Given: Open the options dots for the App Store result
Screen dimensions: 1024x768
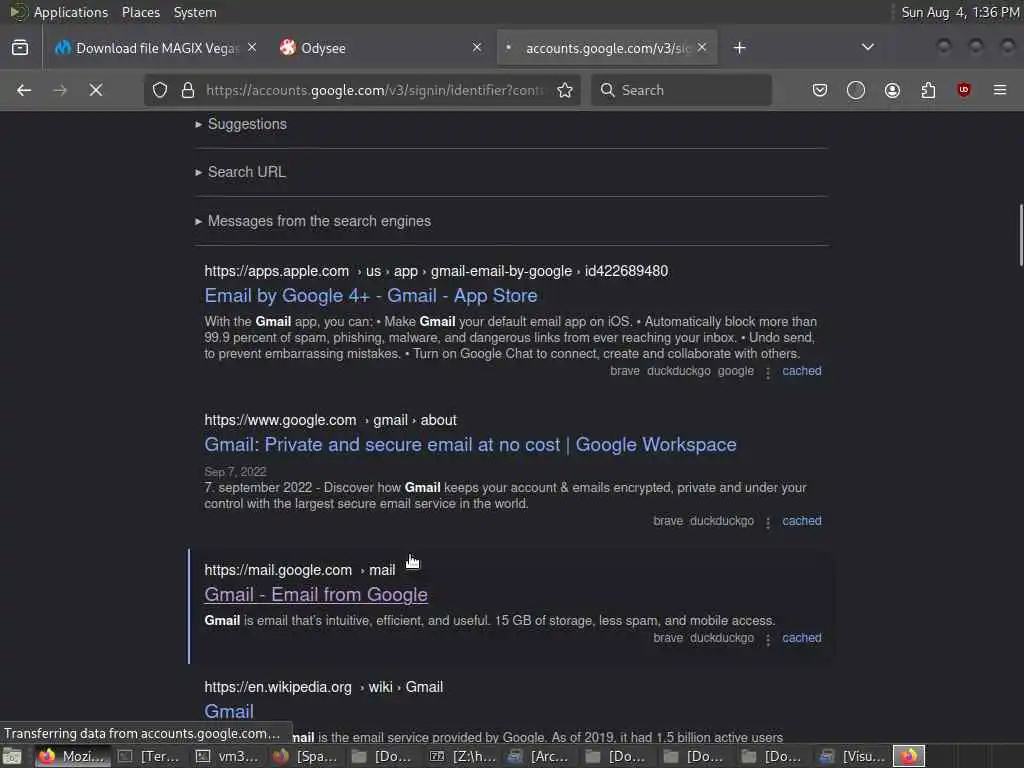Looking at the screenshot, I should coord(768,372).
